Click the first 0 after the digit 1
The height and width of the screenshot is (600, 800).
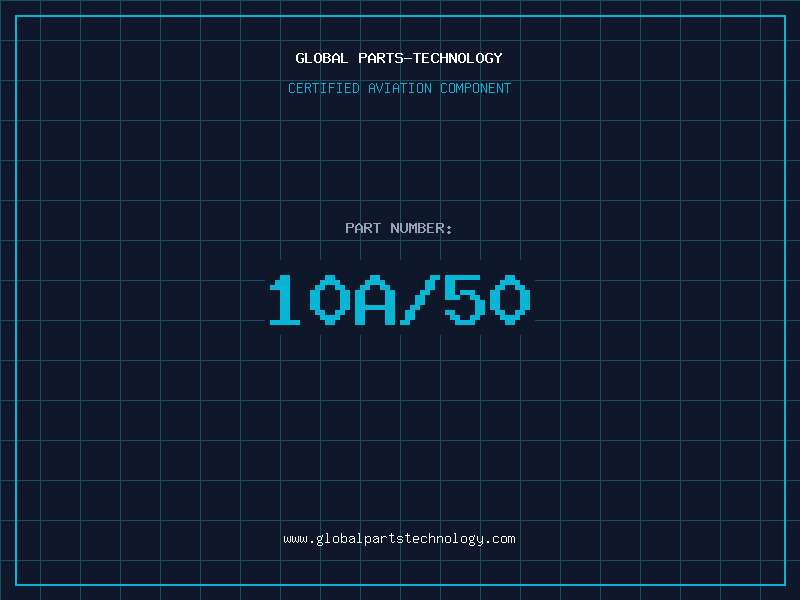(330, 300)
